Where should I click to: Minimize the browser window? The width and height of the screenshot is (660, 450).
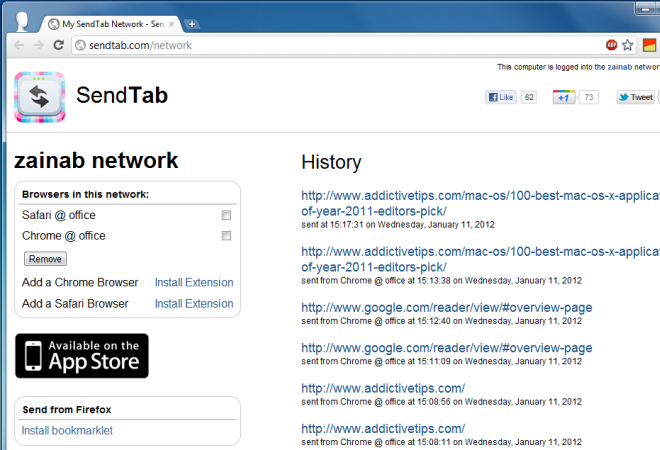647,8
